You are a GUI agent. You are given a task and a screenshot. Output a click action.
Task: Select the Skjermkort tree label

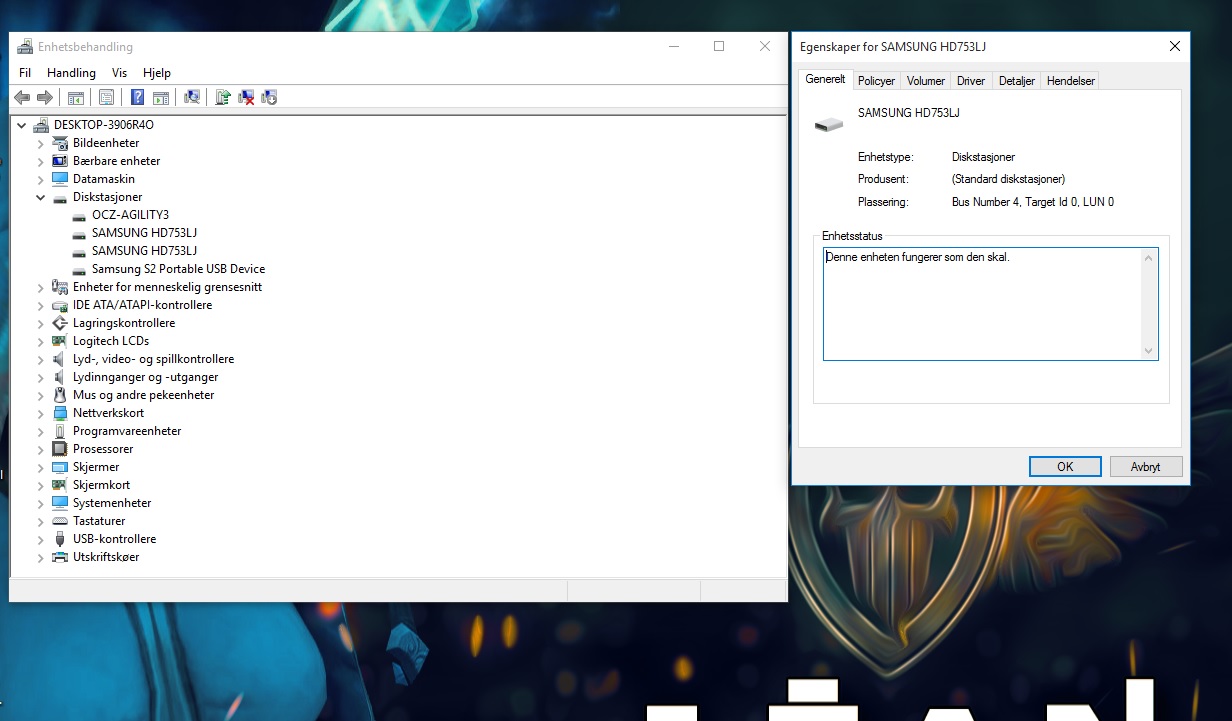(102, 485)
